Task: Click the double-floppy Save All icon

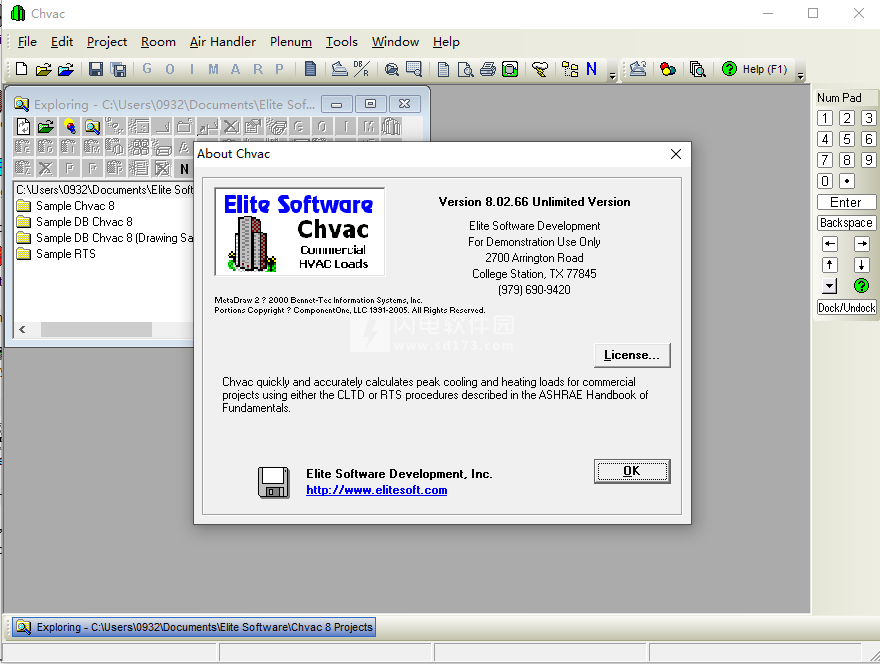Action: tap(118, 70)
